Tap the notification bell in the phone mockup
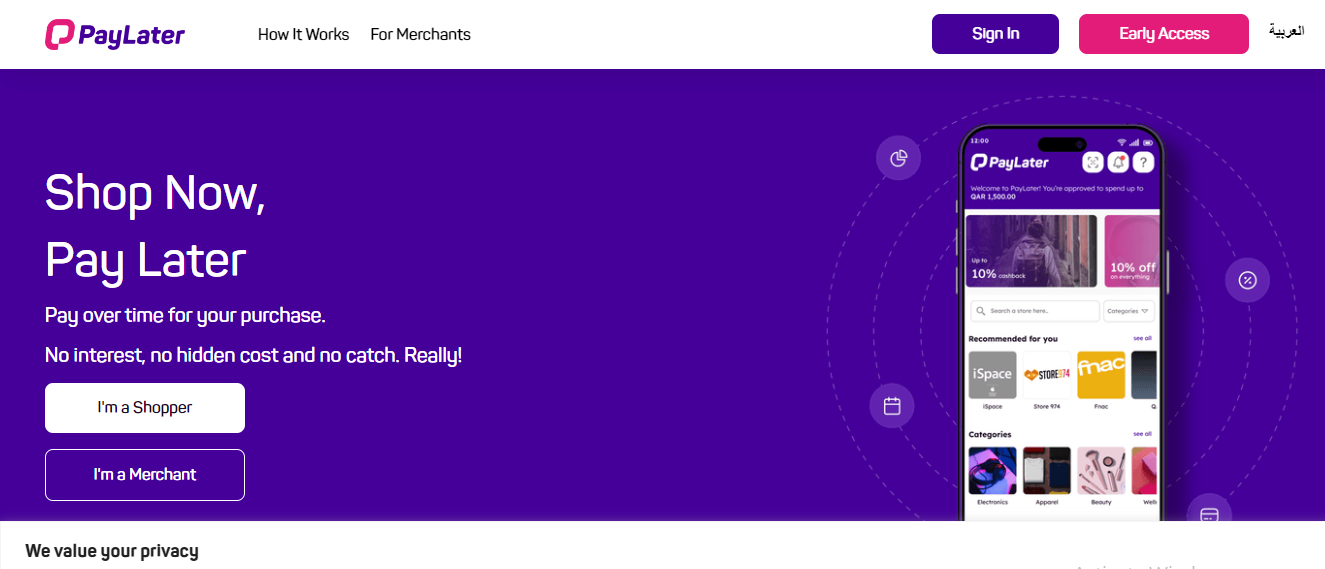This screenshot has width=1325, height=569. (x=1118, y=162)
